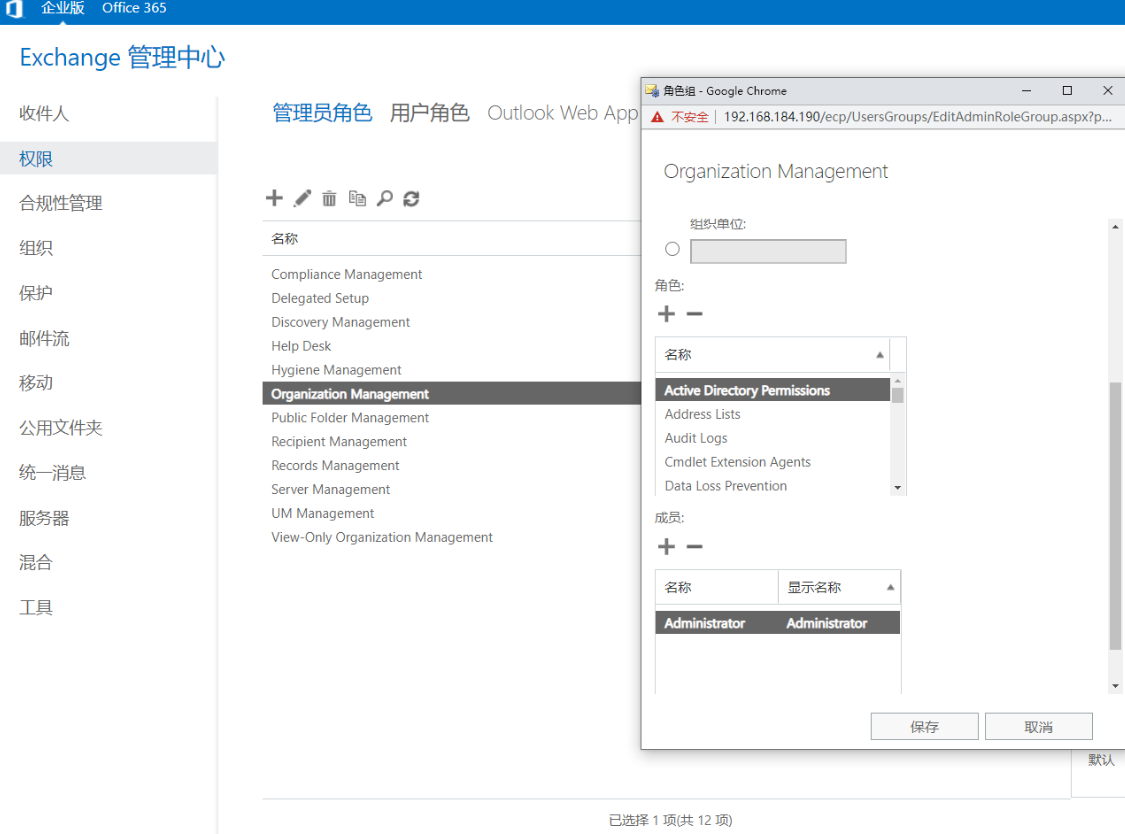Sort members by 显示名称 column header
The image size is (1125, 834).
pos(839,588)
